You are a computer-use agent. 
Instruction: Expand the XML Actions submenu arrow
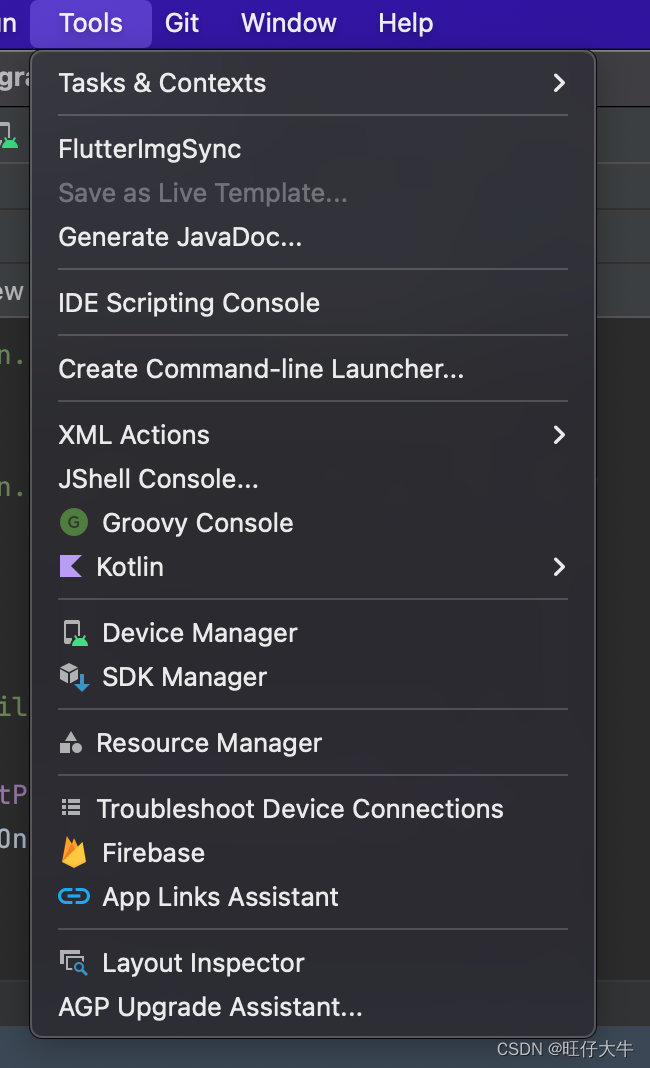point(559,435)
